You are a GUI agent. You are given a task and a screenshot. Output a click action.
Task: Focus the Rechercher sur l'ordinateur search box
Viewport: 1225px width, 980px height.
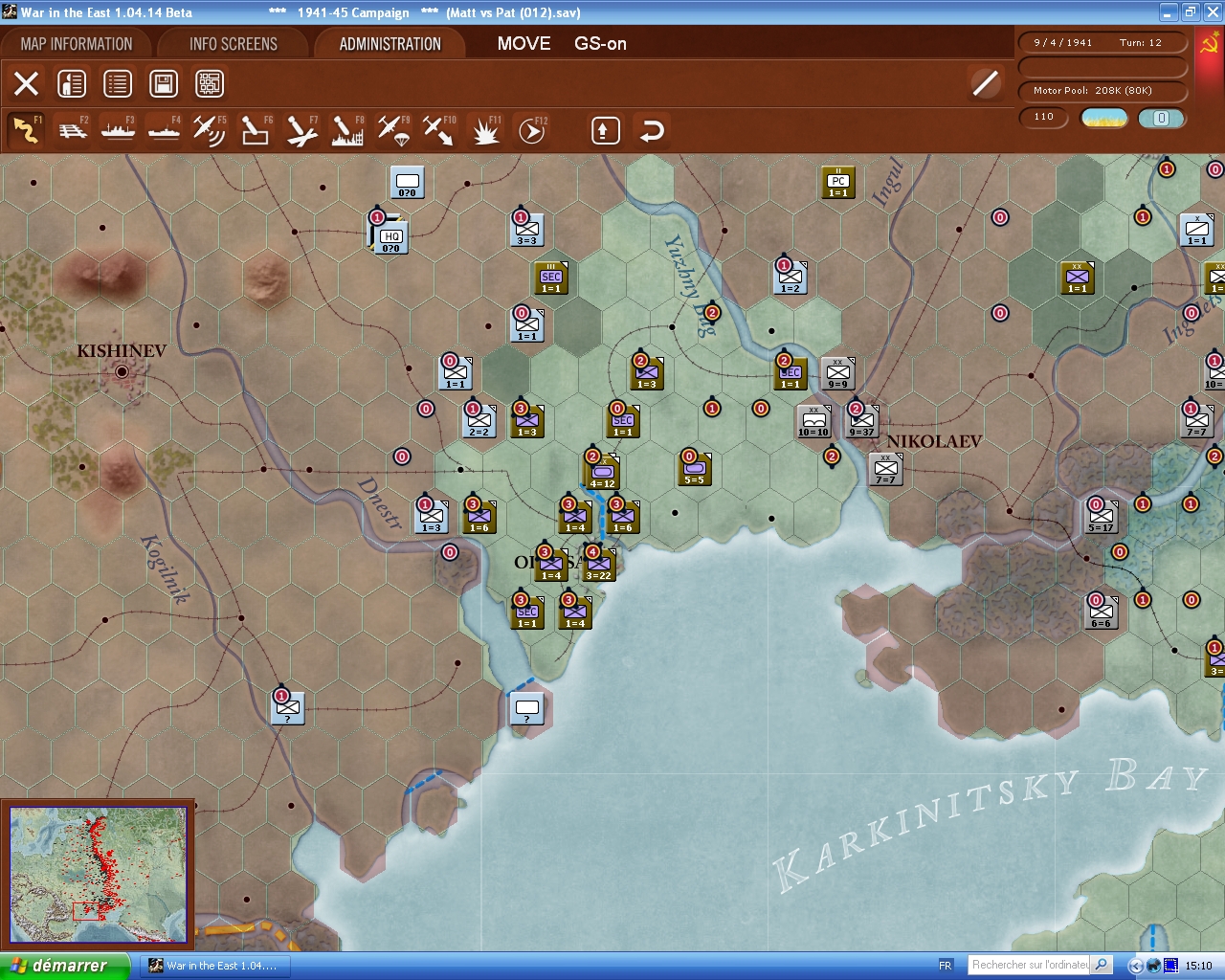pyautogui.click(x=1030, y=965)
